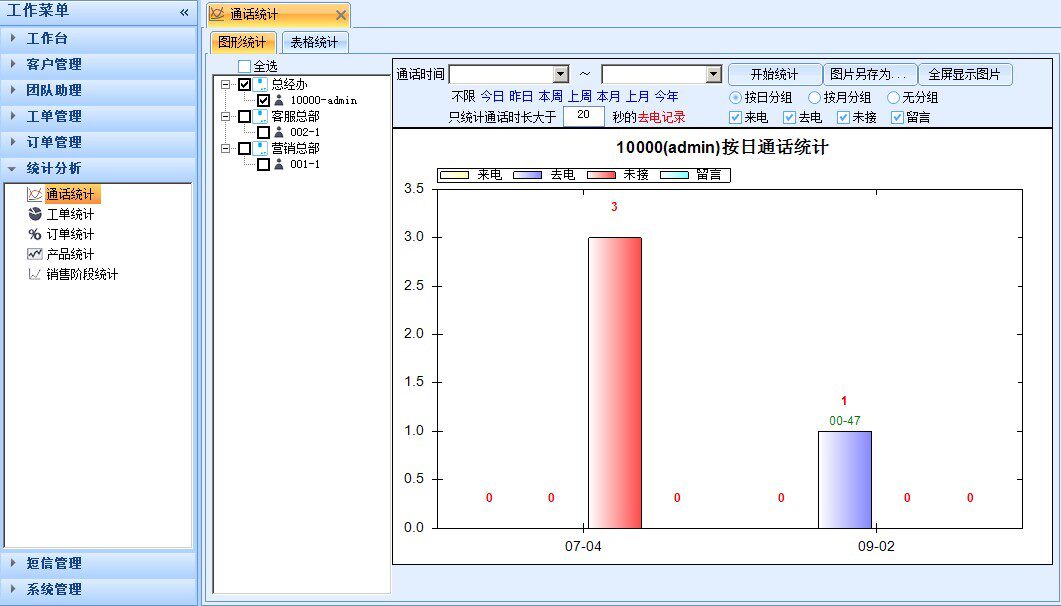Click the call duration seconds input field
The height and width of the screenshot is (606, 1061).
click(584, 116)
